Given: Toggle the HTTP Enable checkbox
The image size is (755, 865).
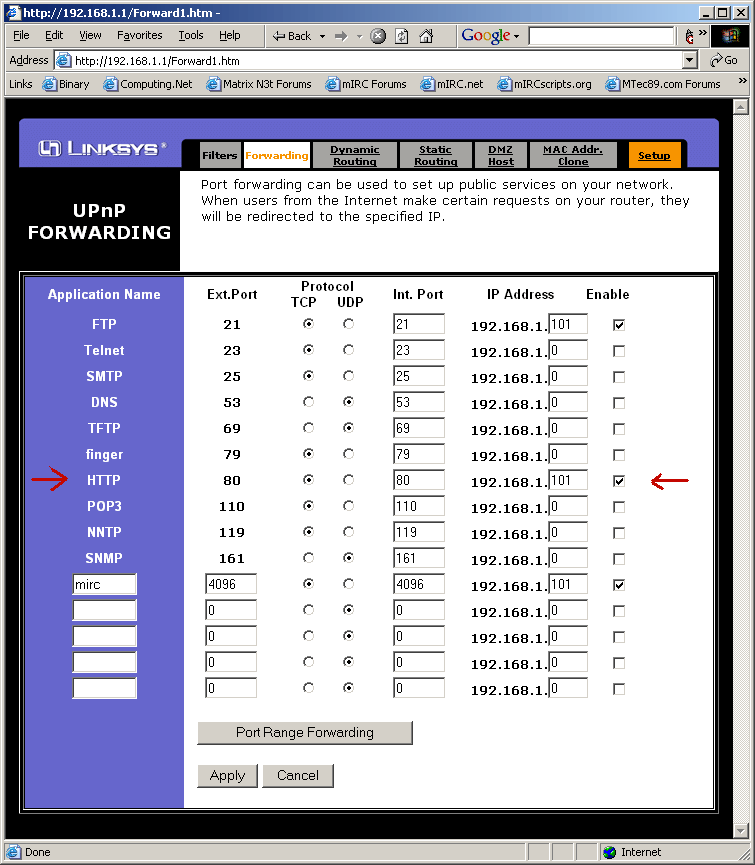Looking at the screenshot, I should pos(619,481).
